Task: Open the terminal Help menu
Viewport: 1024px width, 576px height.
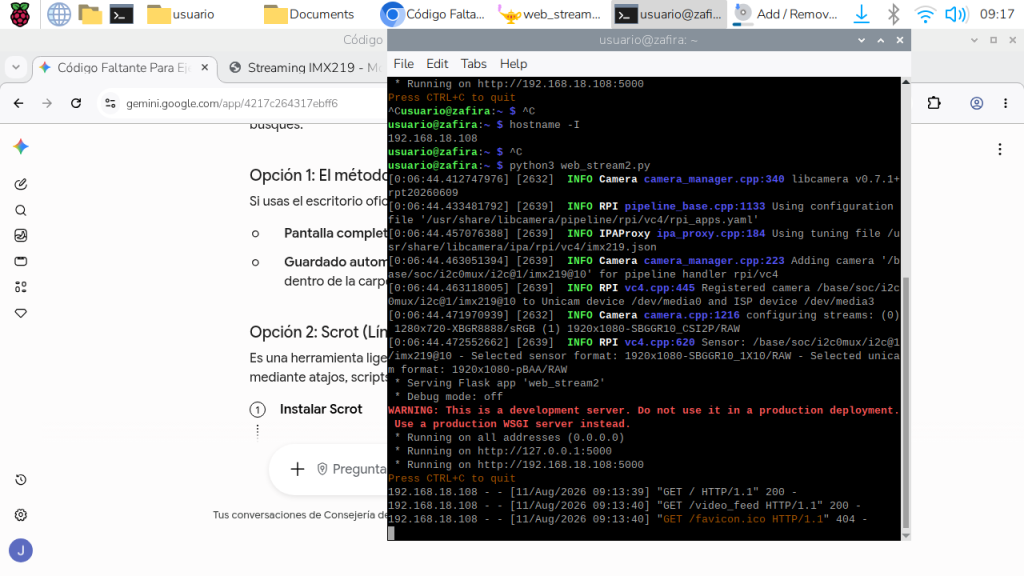Action: click(x=513, y=63)
